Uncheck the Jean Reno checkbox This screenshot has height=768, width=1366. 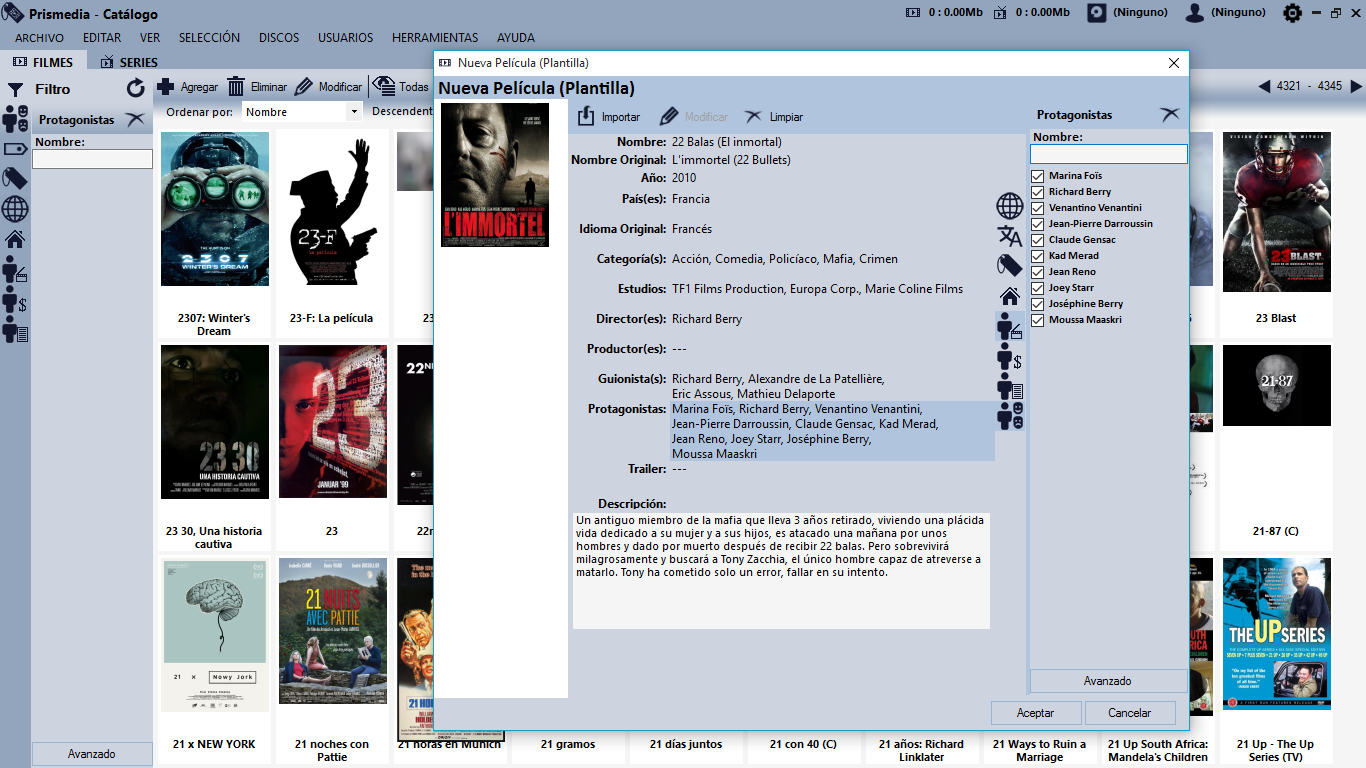1037,272
